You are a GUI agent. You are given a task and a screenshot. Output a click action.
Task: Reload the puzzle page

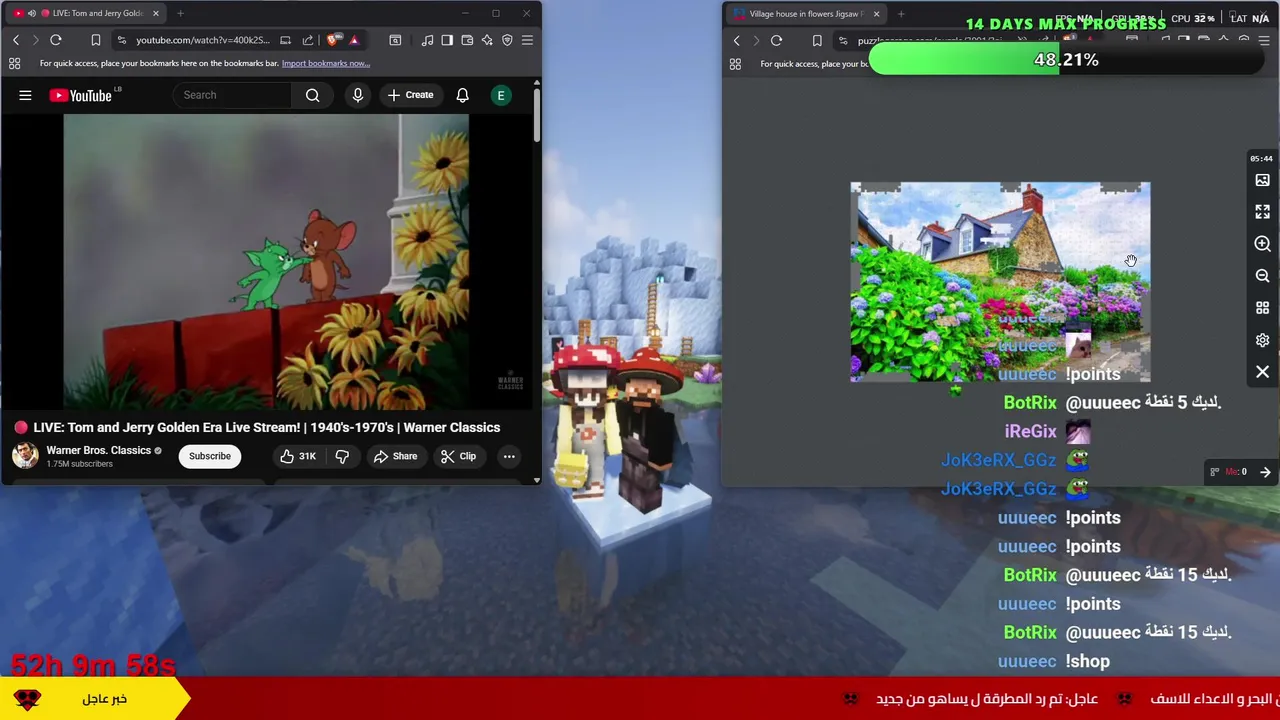[777, 40]
